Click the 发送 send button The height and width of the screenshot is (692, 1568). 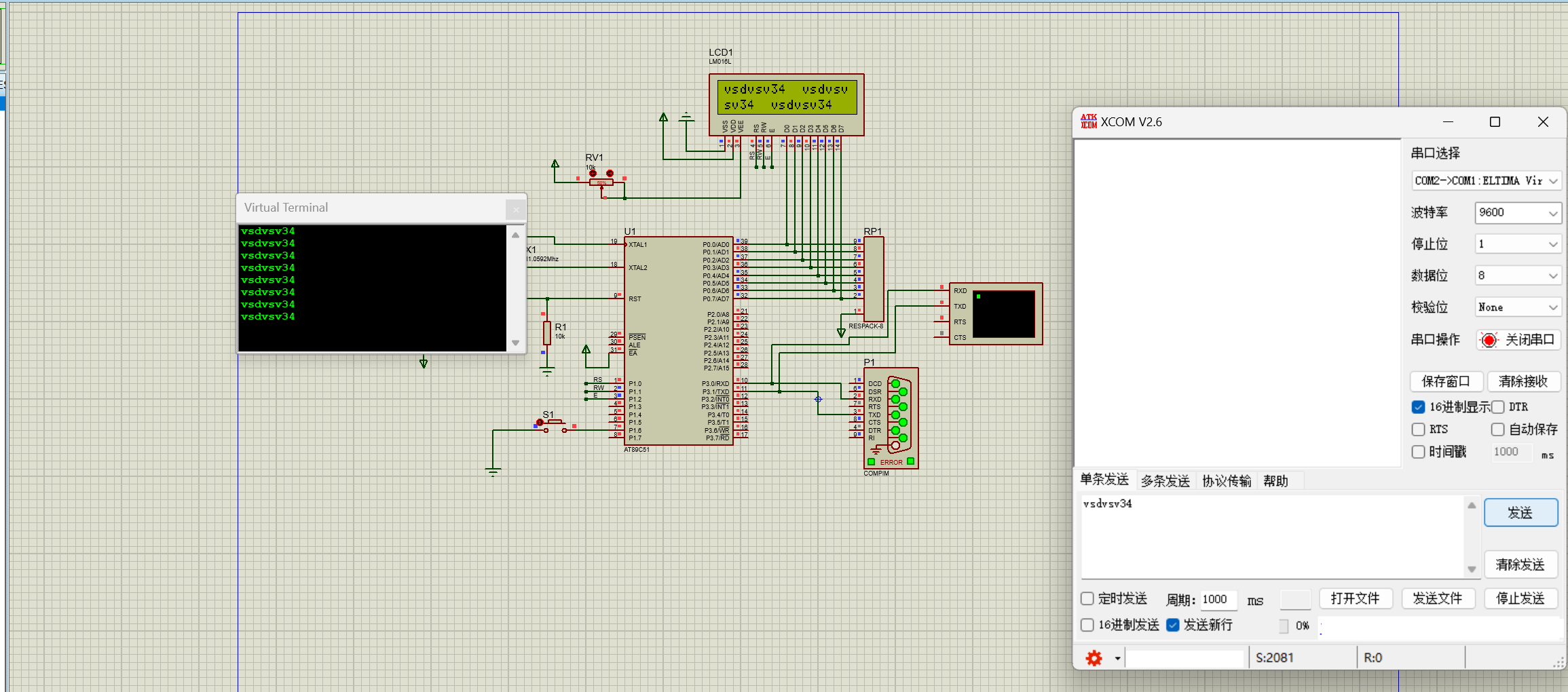[x=1520, y=513]
